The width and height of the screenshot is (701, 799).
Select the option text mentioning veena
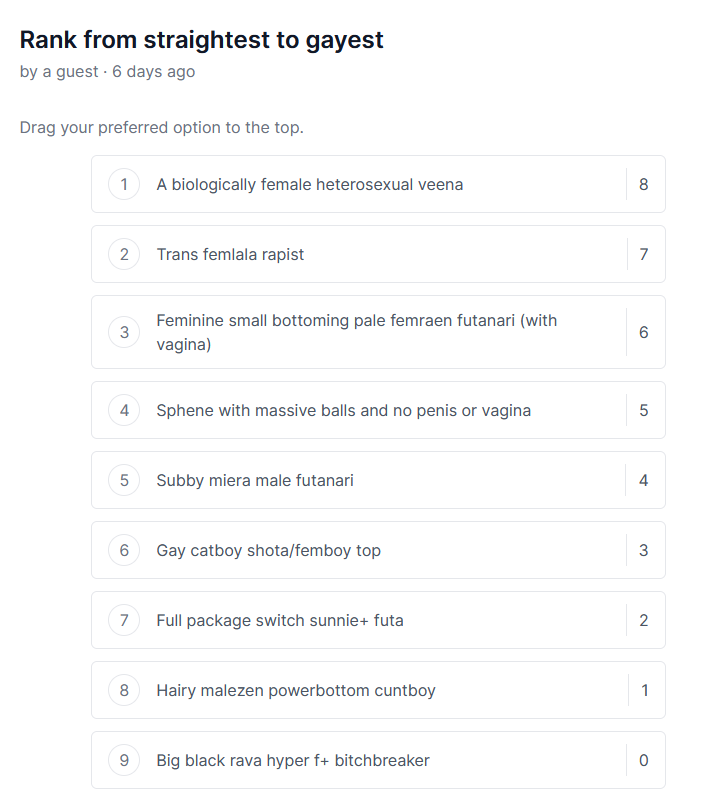click(x=309, y=184)
